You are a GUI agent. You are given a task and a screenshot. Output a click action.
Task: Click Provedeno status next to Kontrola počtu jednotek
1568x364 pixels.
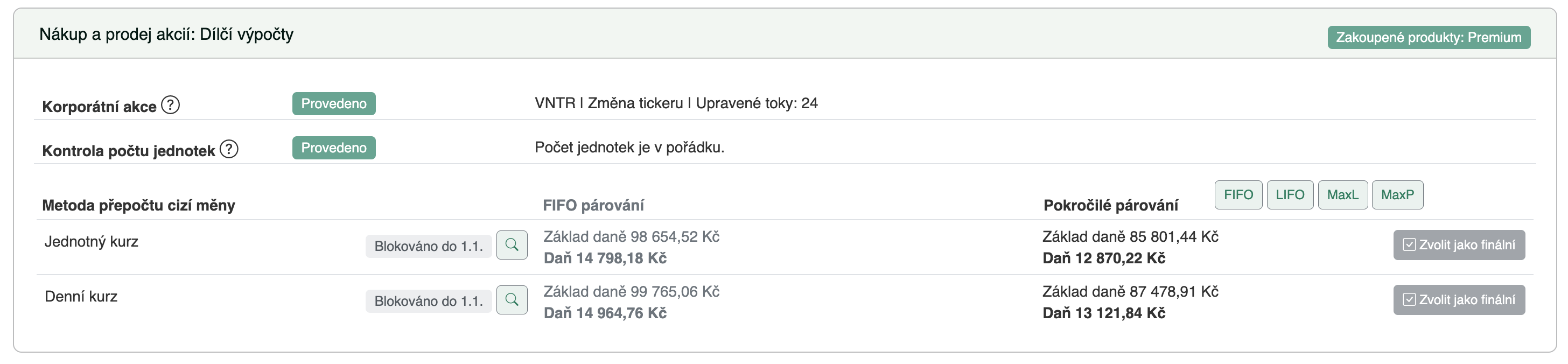pyautogui.click(x=333, y=148)
